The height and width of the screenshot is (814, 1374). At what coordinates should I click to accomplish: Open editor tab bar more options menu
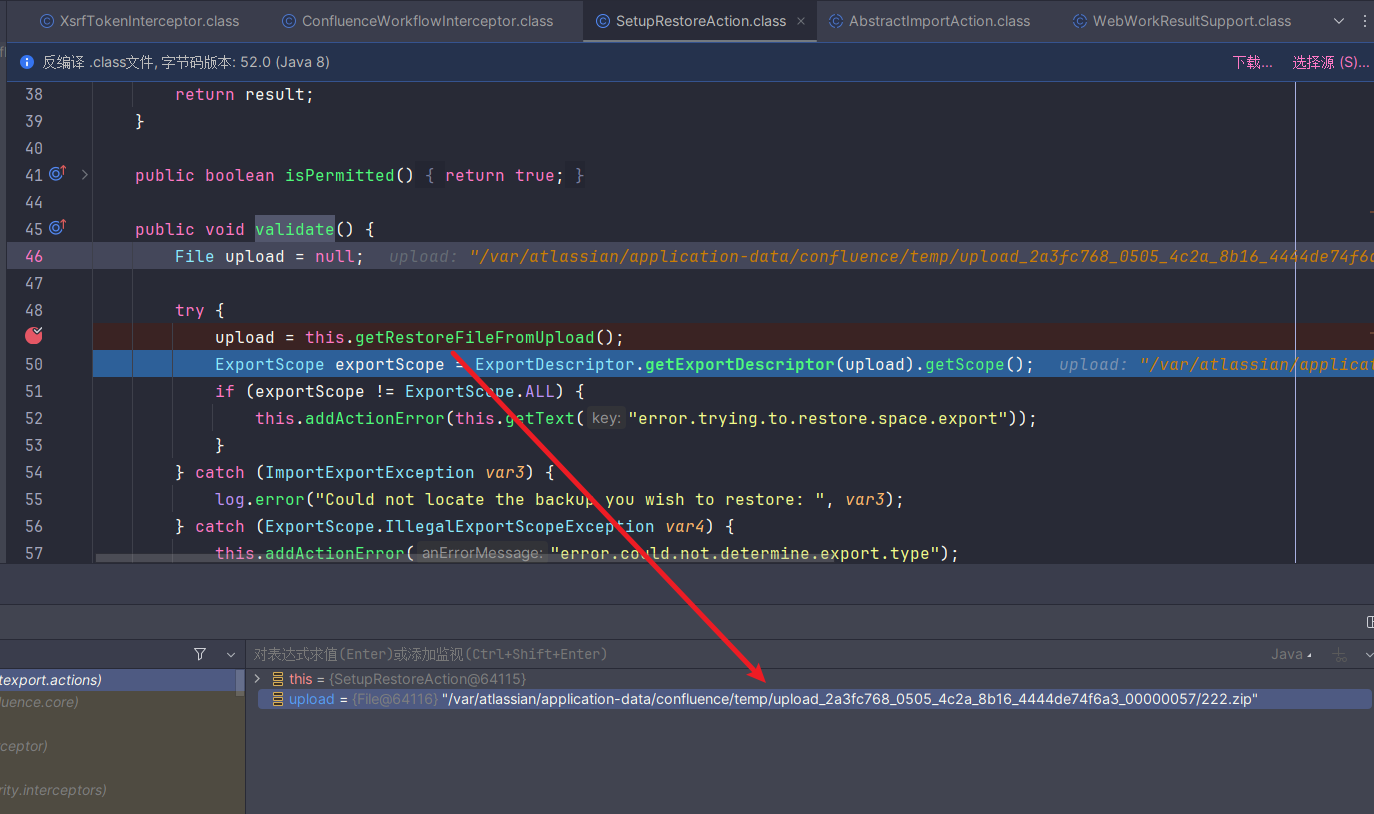[x=1367, y=21]
